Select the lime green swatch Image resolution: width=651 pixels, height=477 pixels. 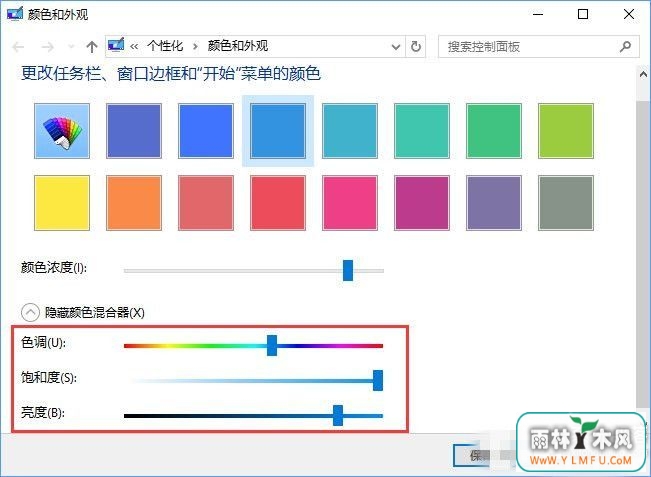[x=566, y=131]
